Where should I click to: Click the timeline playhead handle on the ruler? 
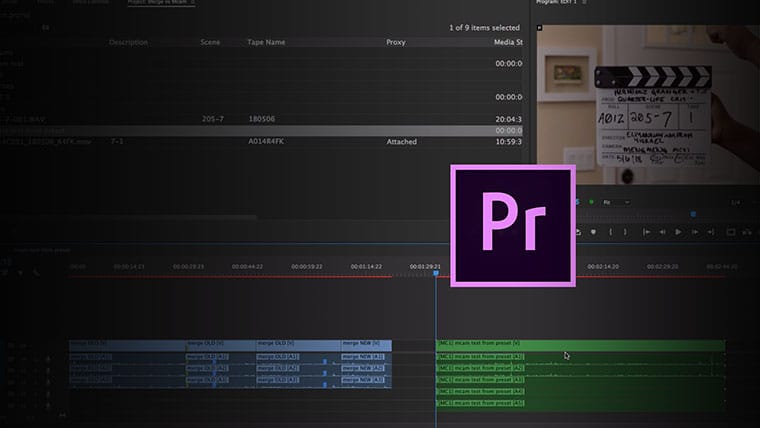[x=436, y=273]
